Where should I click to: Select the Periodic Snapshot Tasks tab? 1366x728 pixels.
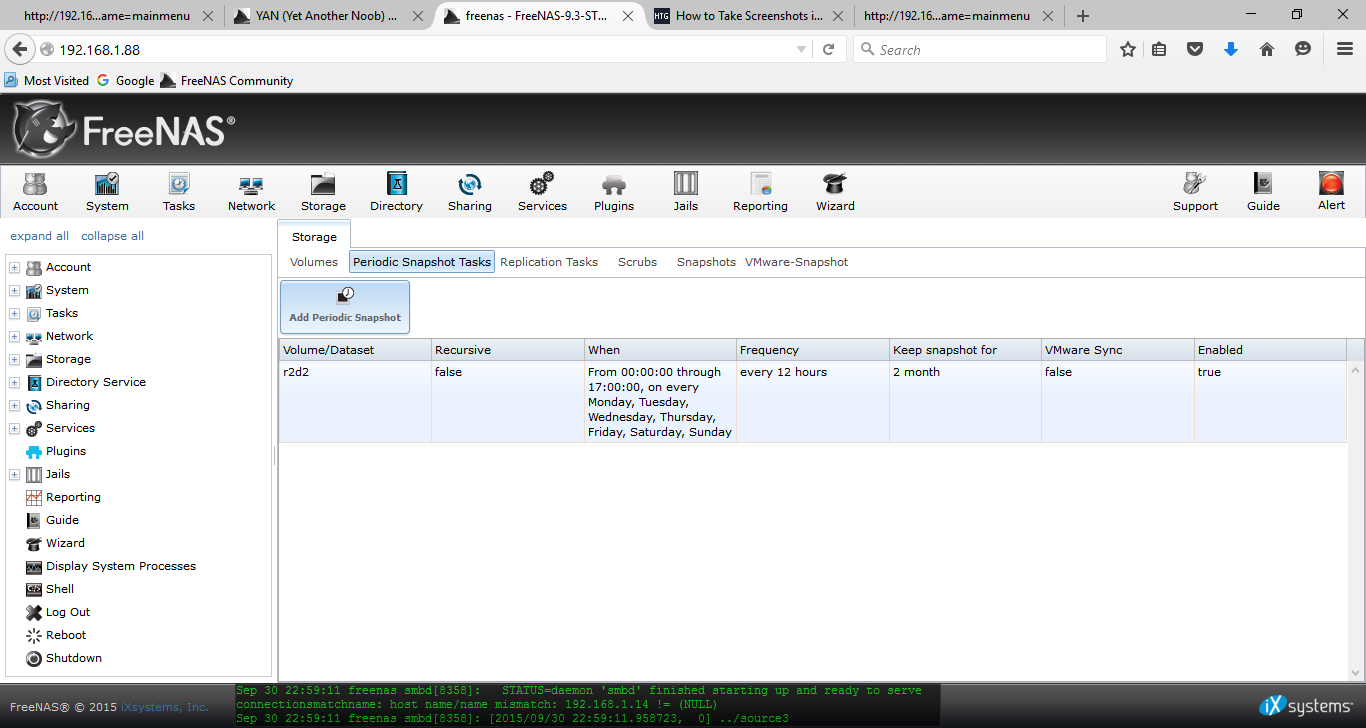tap(422, 262)
